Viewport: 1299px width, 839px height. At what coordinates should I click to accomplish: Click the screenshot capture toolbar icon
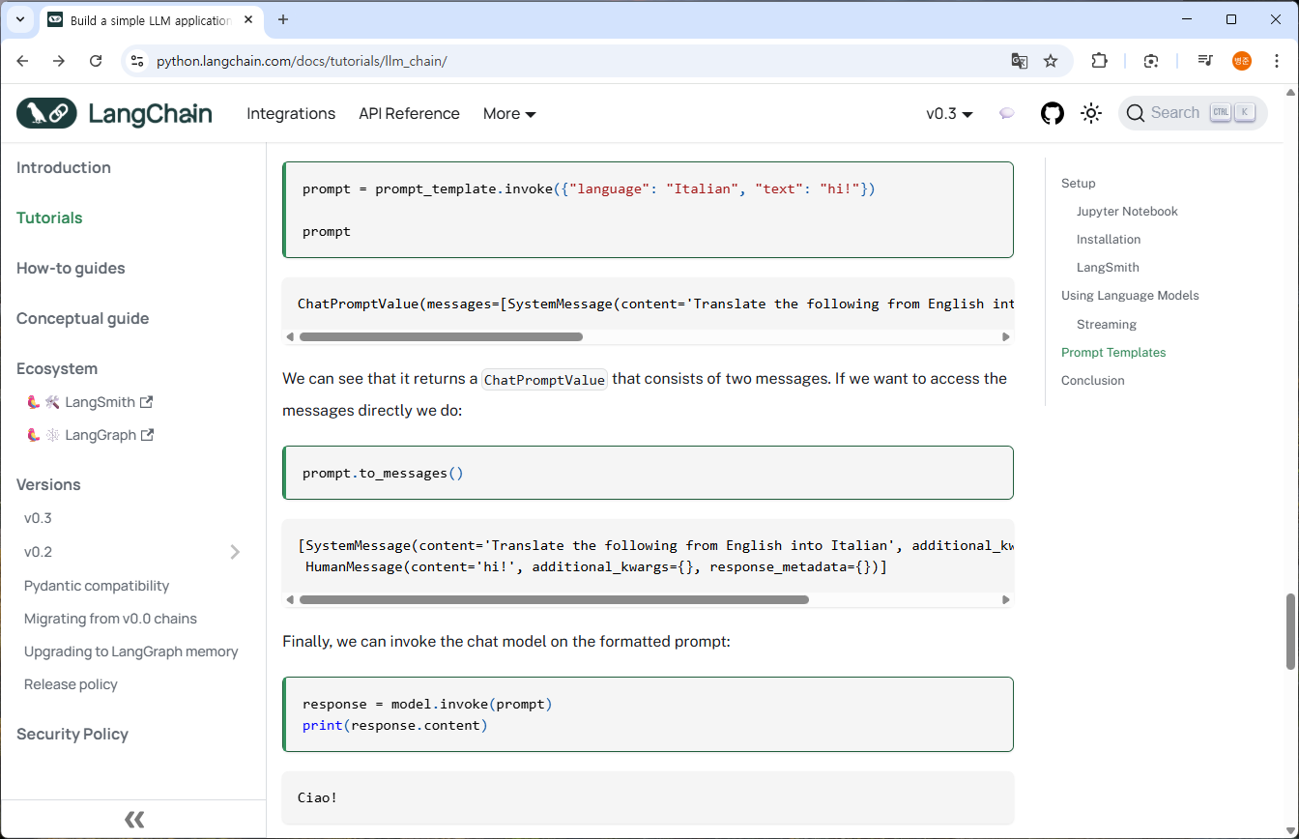(x=1151, y=61)
